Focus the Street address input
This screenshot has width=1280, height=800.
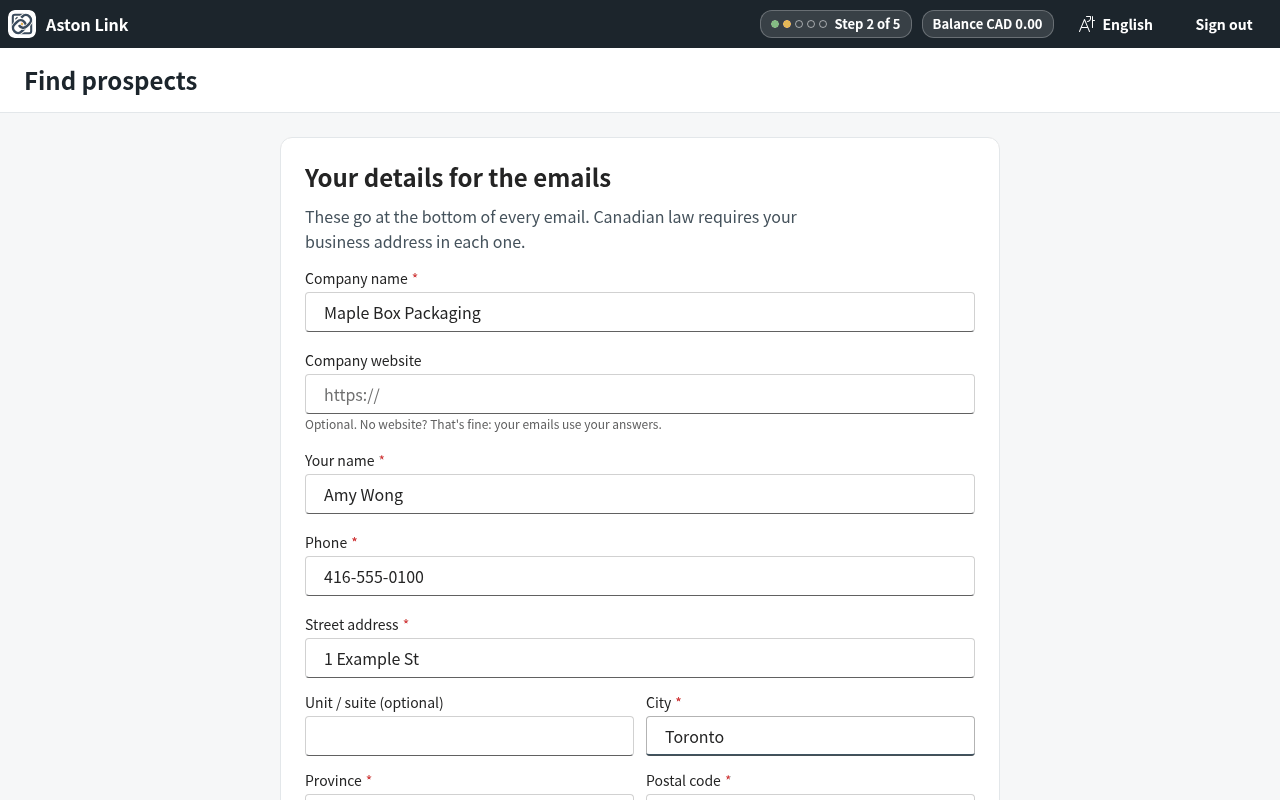tap(640, 658)
